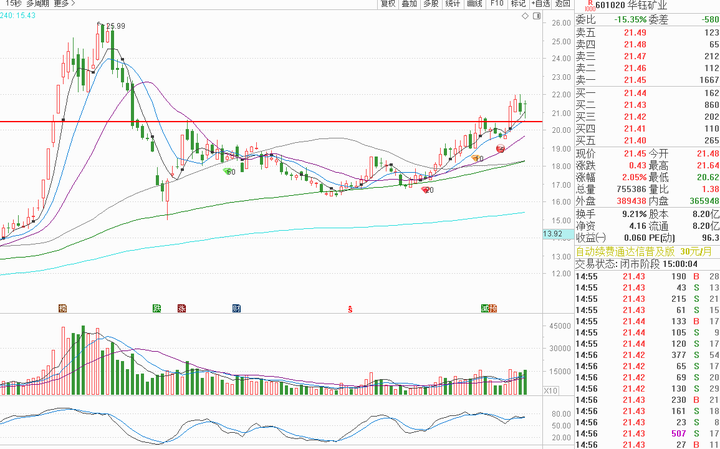Click the 买四 bid row at 21.41
720x449 pixels.
647,129
